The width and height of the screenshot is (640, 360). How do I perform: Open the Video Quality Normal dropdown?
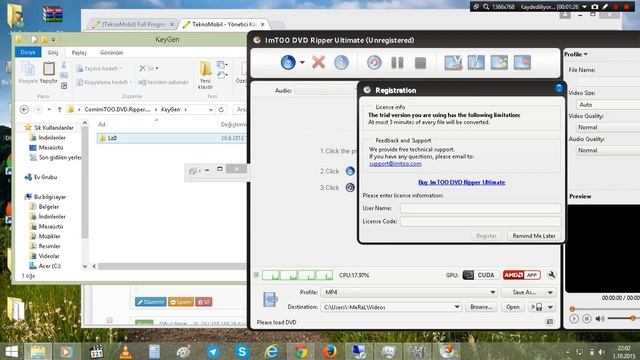click(x=608, y=127)
